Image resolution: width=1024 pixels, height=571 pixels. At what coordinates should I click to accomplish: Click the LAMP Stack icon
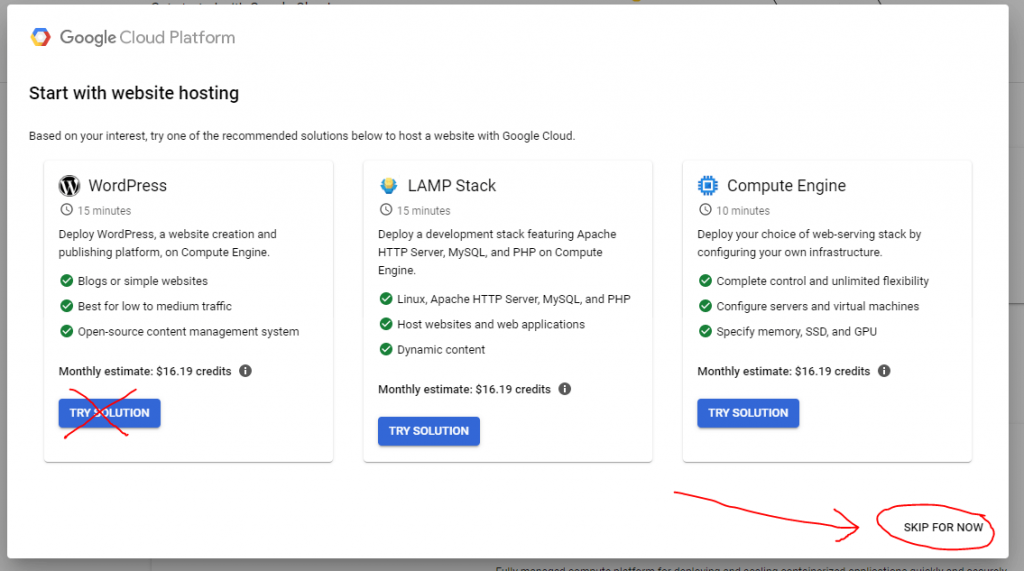click(x=389, y=186)
